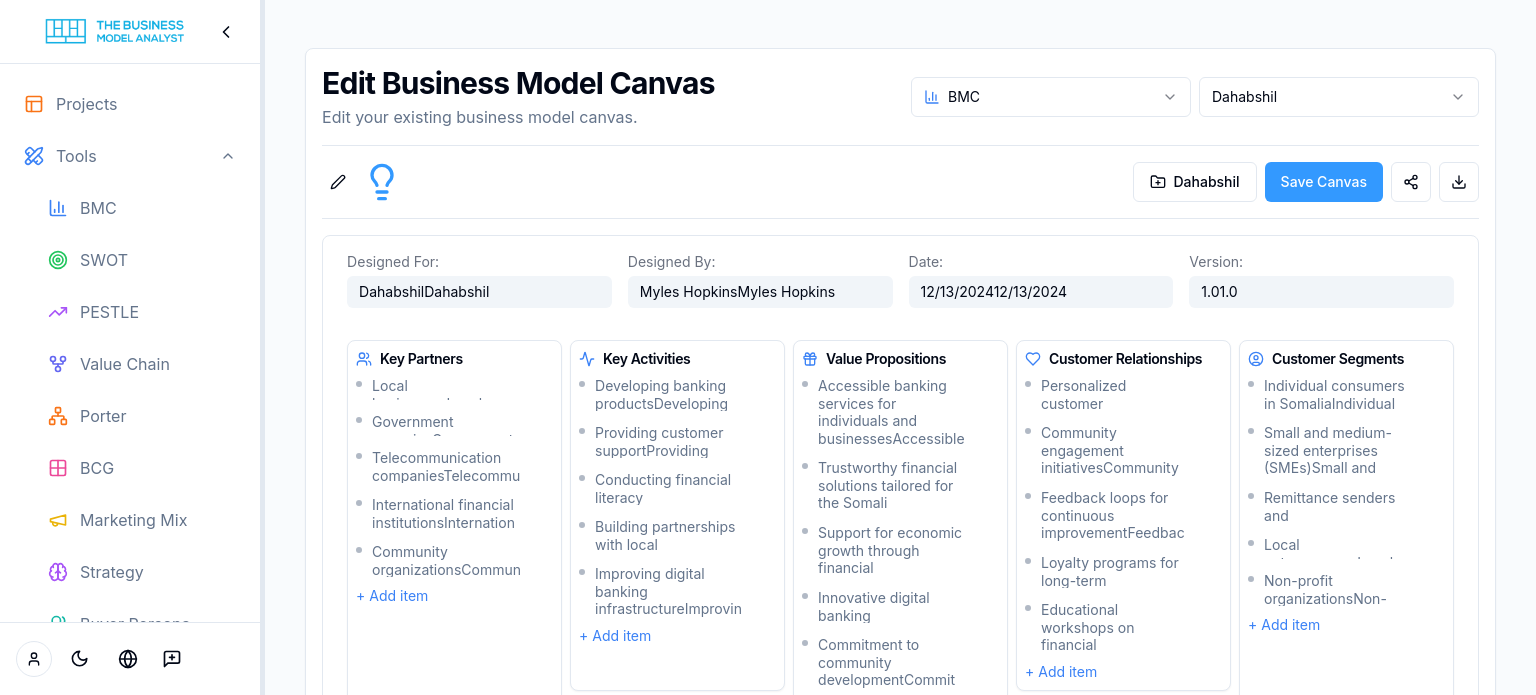Click the lightbulb ideas icon
The image size is (1536, 695).
[382, 182]
